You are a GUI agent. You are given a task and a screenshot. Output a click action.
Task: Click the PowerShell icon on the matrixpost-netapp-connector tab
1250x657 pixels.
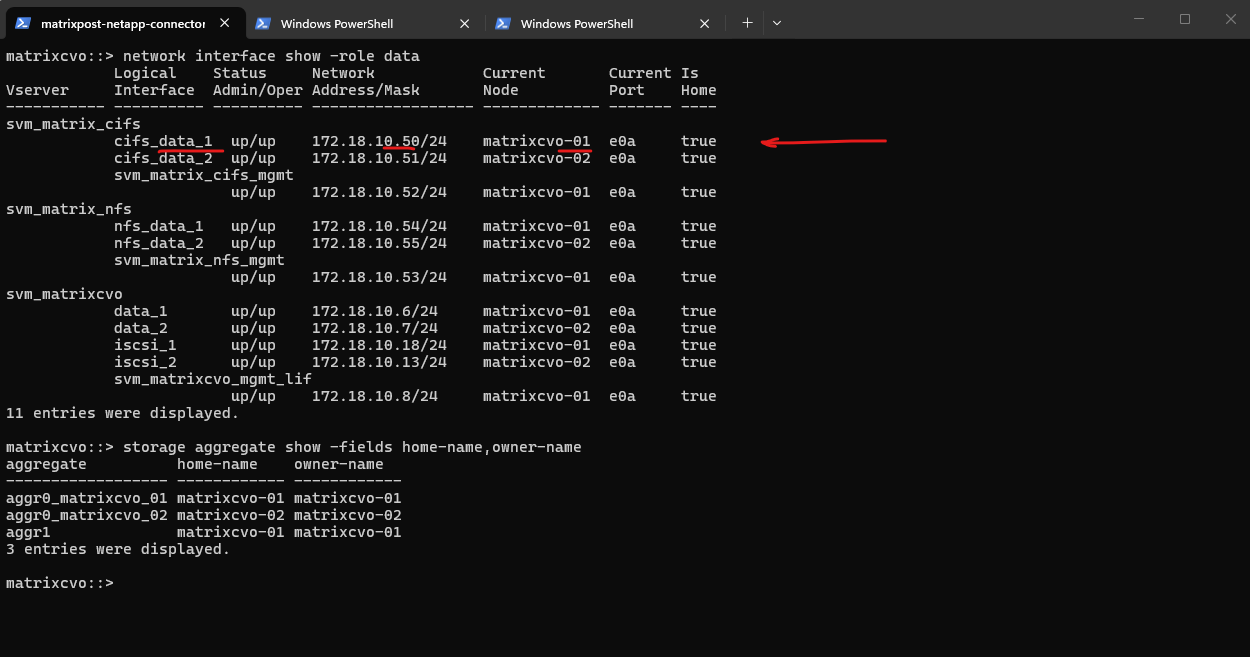click(23, 23)
